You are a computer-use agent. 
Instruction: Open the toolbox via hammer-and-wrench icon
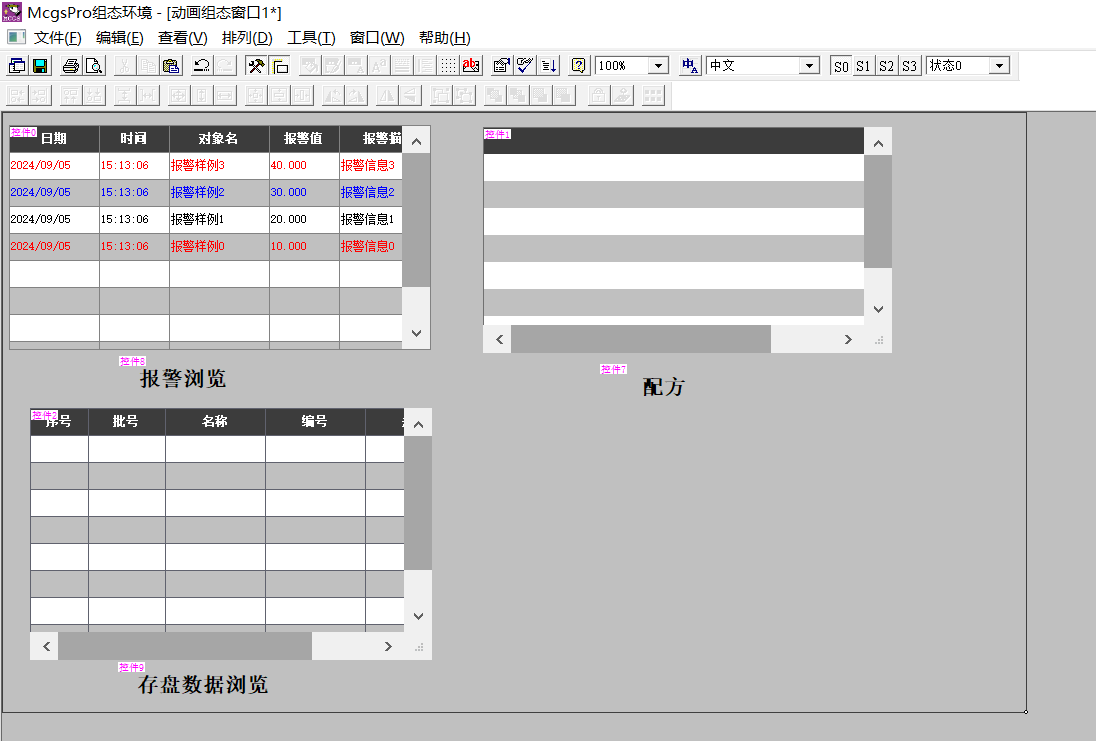[256, 66]
